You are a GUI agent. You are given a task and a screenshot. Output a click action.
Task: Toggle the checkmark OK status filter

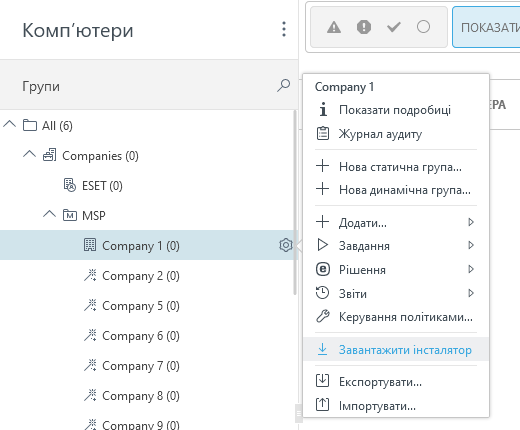tap(394, 27)
